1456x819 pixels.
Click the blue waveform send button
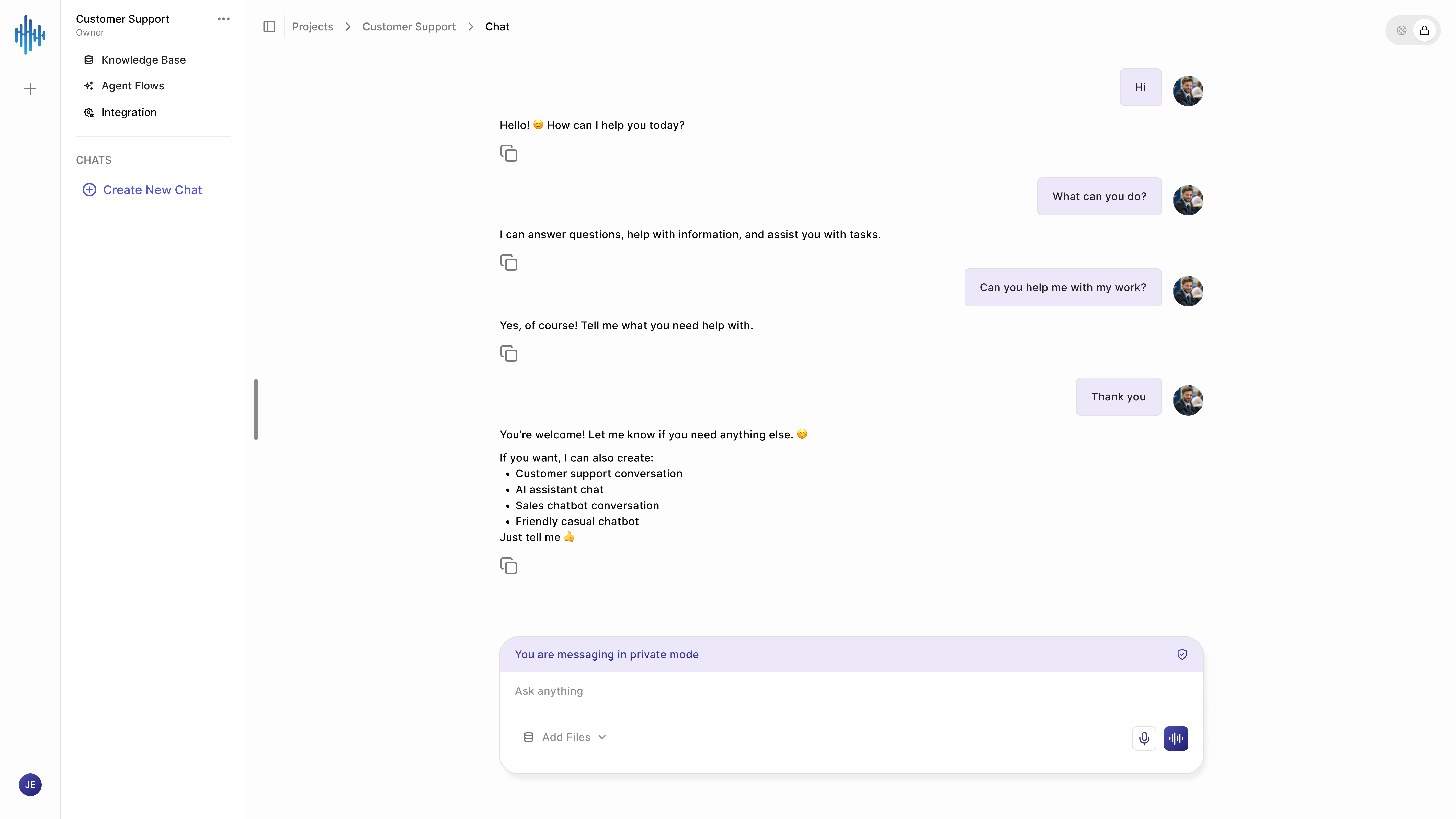point(1176,738)
